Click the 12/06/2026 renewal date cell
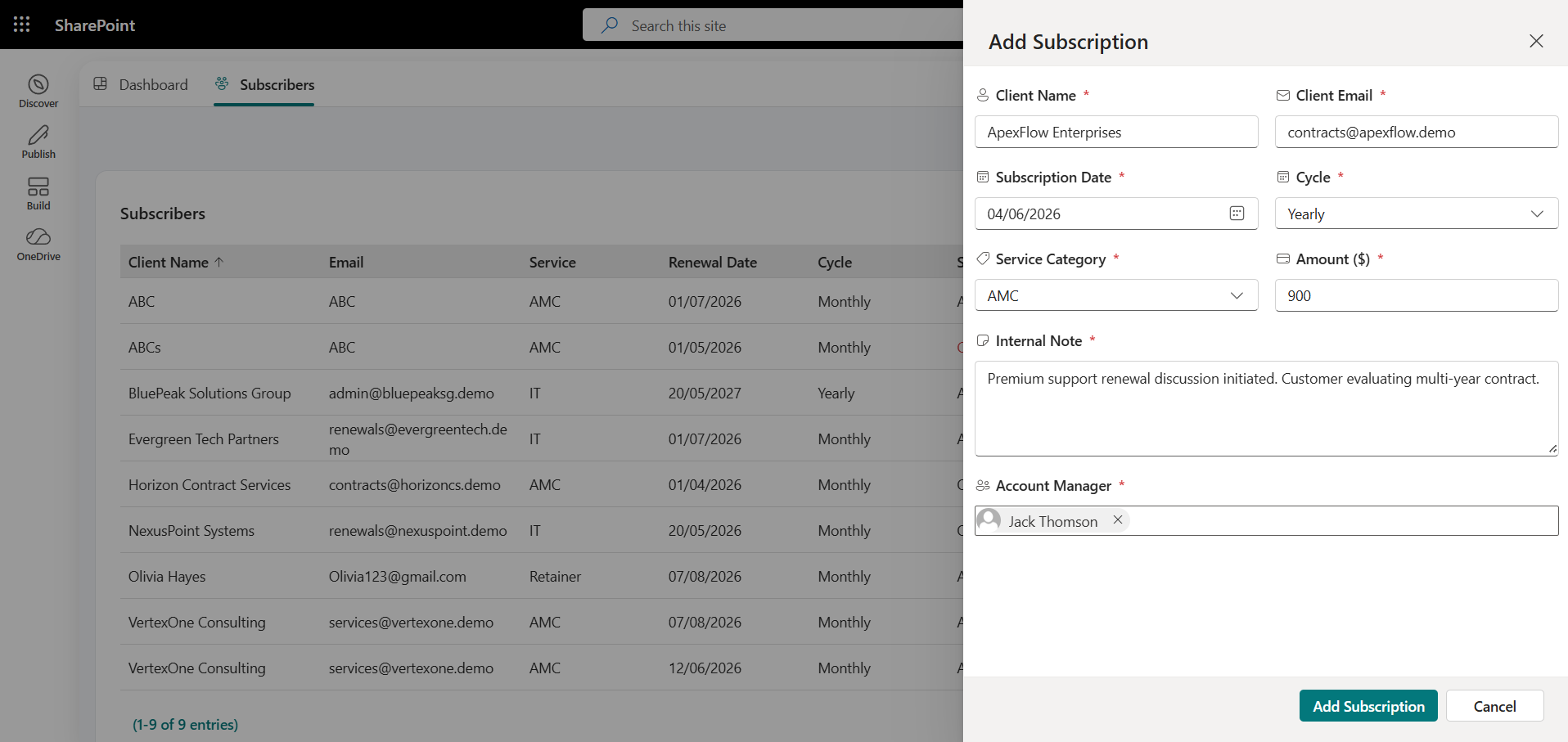 [x=705, y=668]
